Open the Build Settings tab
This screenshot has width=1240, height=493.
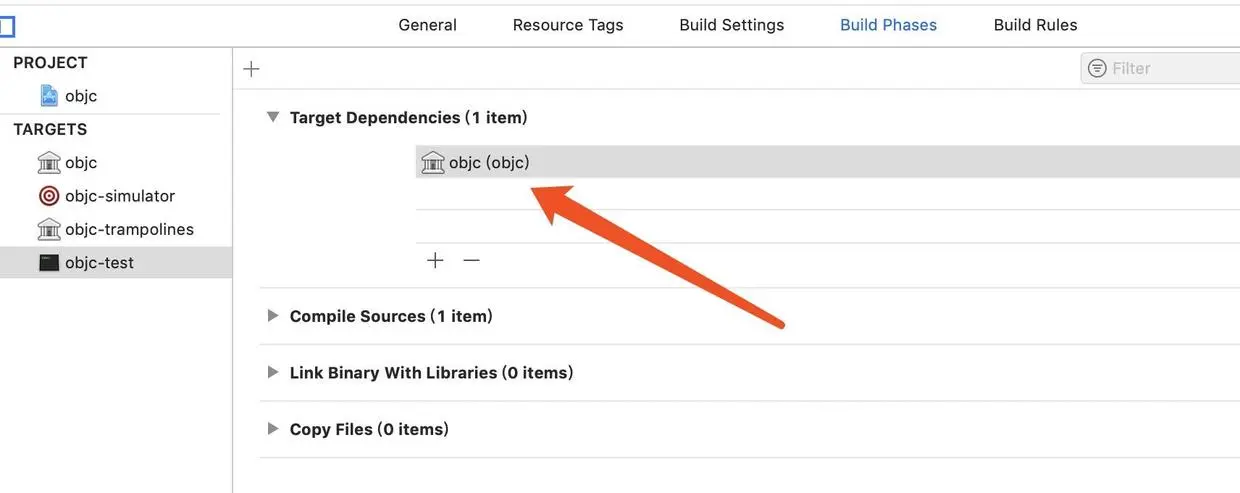click(732, 25)
